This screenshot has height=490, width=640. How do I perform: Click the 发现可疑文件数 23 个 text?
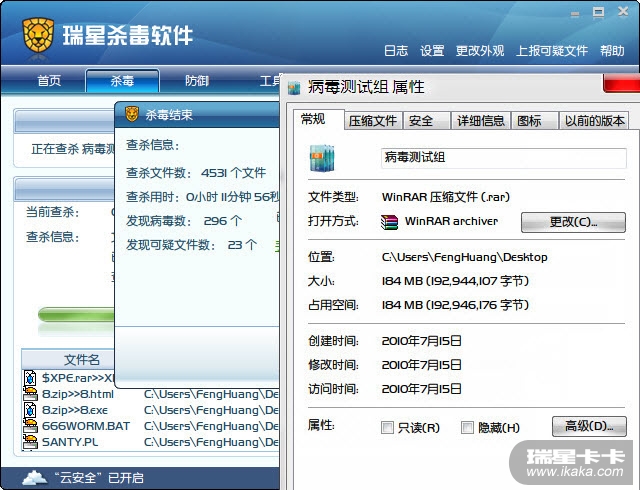[x=191, y=245]
